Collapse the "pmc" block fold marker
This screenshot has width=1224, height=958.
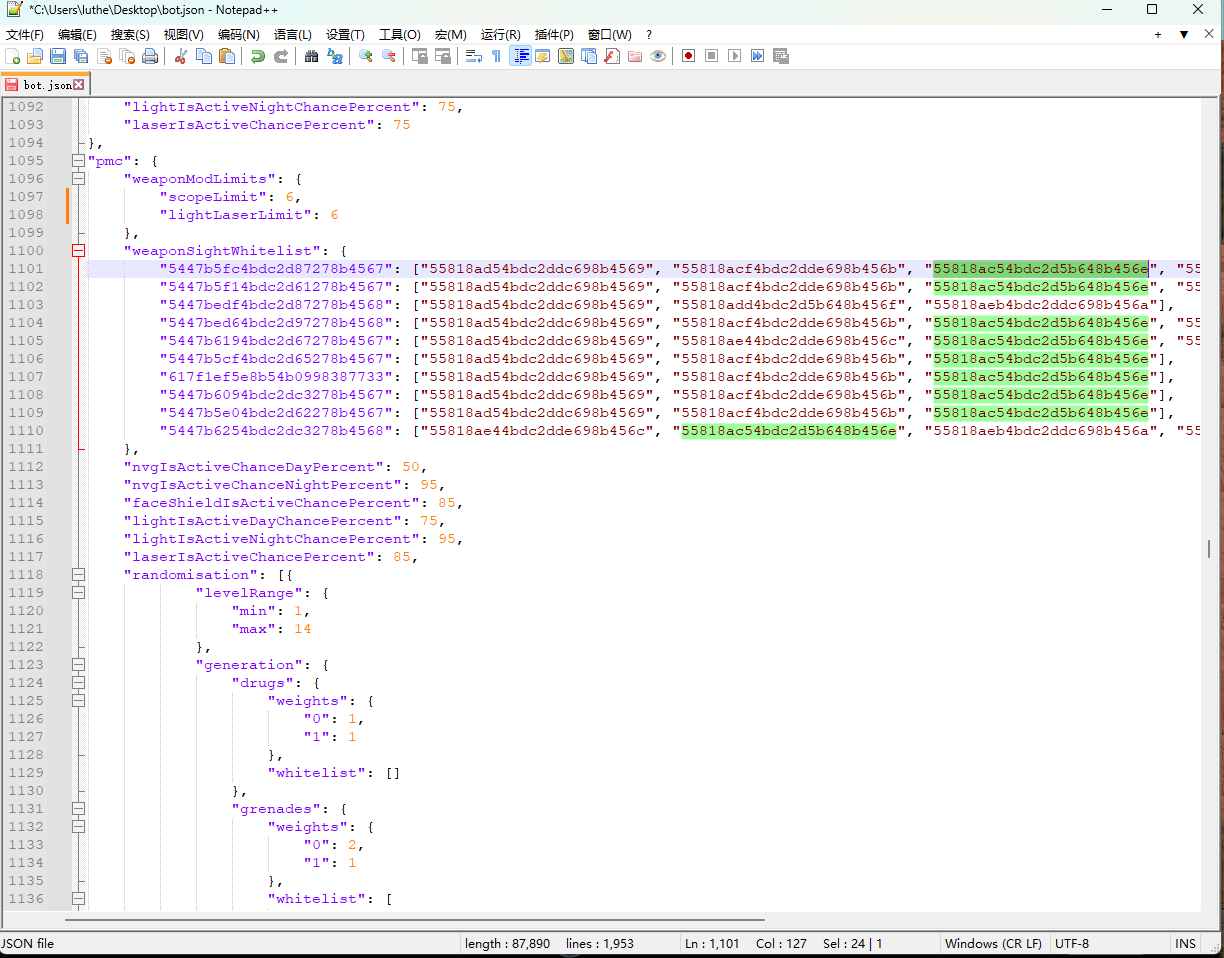point(78,161)
